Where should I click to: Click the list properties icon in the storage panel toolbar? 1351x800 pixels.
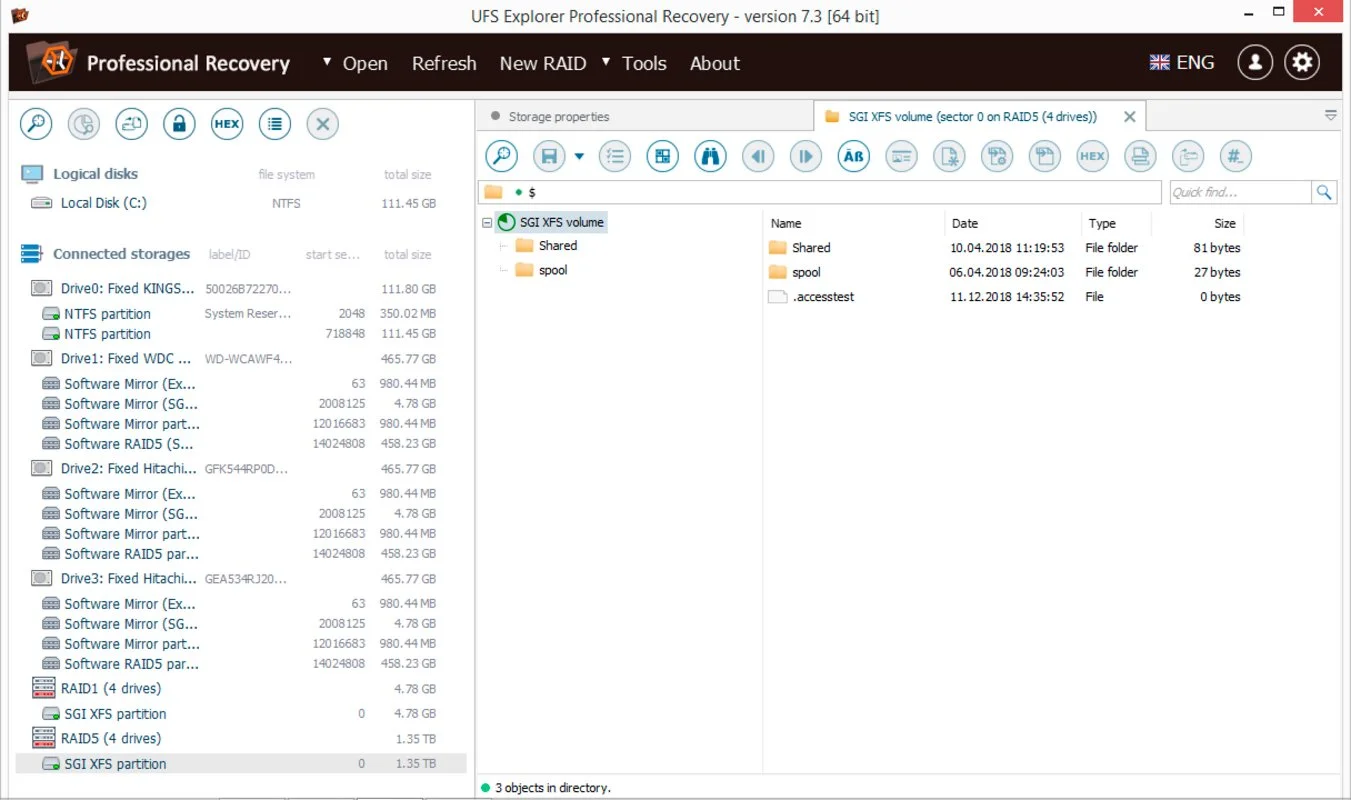[x=275, y=124]
